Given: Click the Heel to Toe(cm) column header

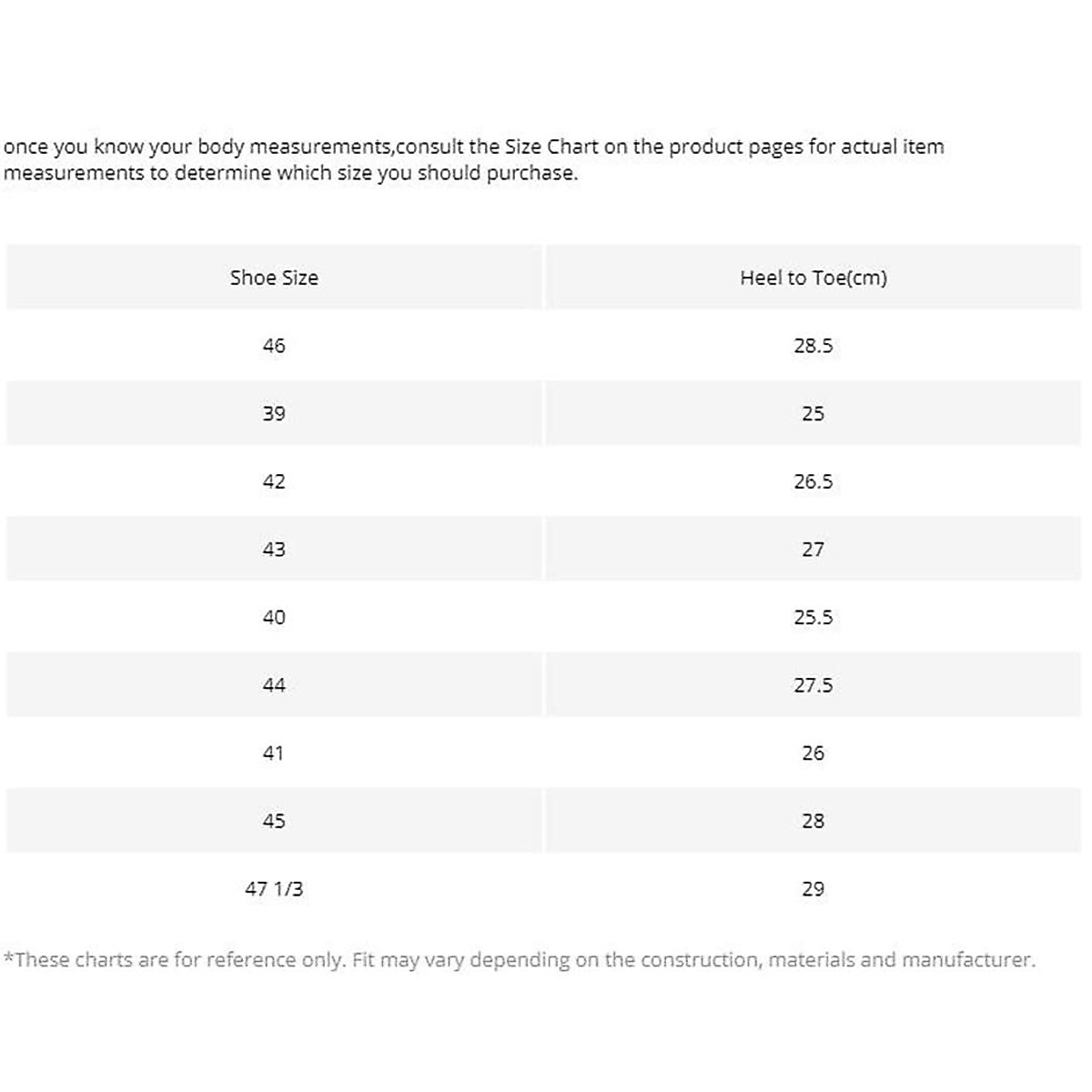Looking at the screenshot, I should pos(813,278).
